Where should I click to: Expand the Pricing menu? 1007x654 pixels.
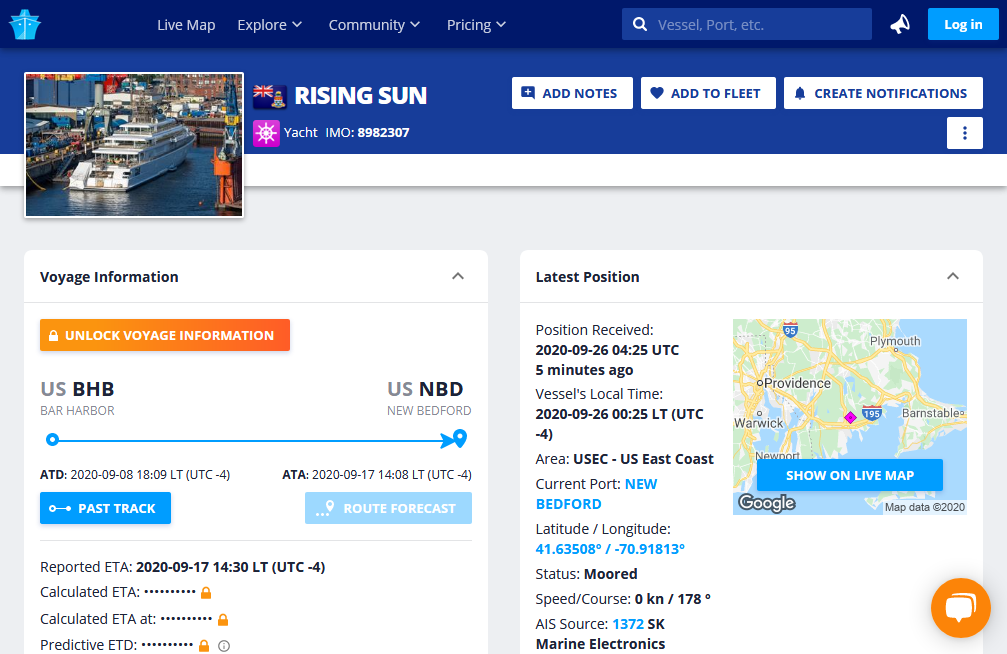[476, 25]
